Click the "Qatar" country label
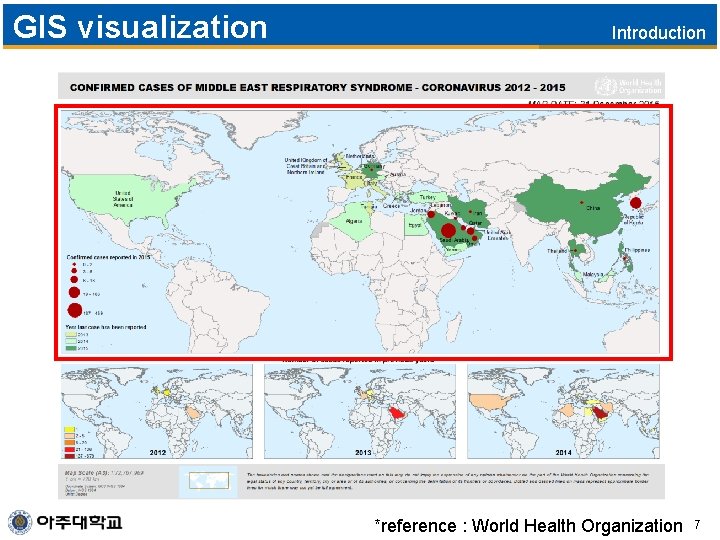This screenshot has width=720, height=540. tap(475, 223)
